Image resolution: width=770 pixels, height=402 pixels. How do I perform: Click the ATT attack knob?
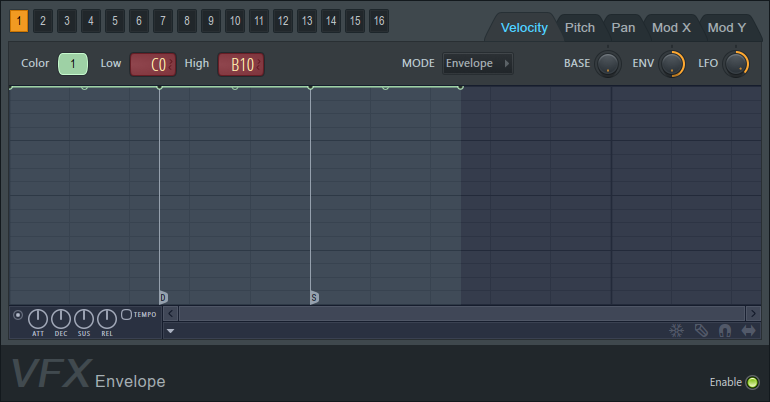tap(38, 319)
